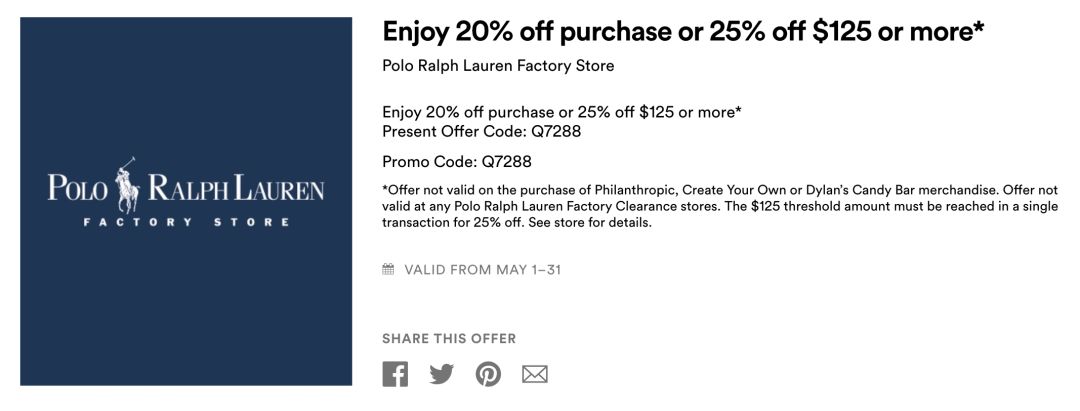
Task: Pin this offer on Pinterest
Action: (488, 374)
